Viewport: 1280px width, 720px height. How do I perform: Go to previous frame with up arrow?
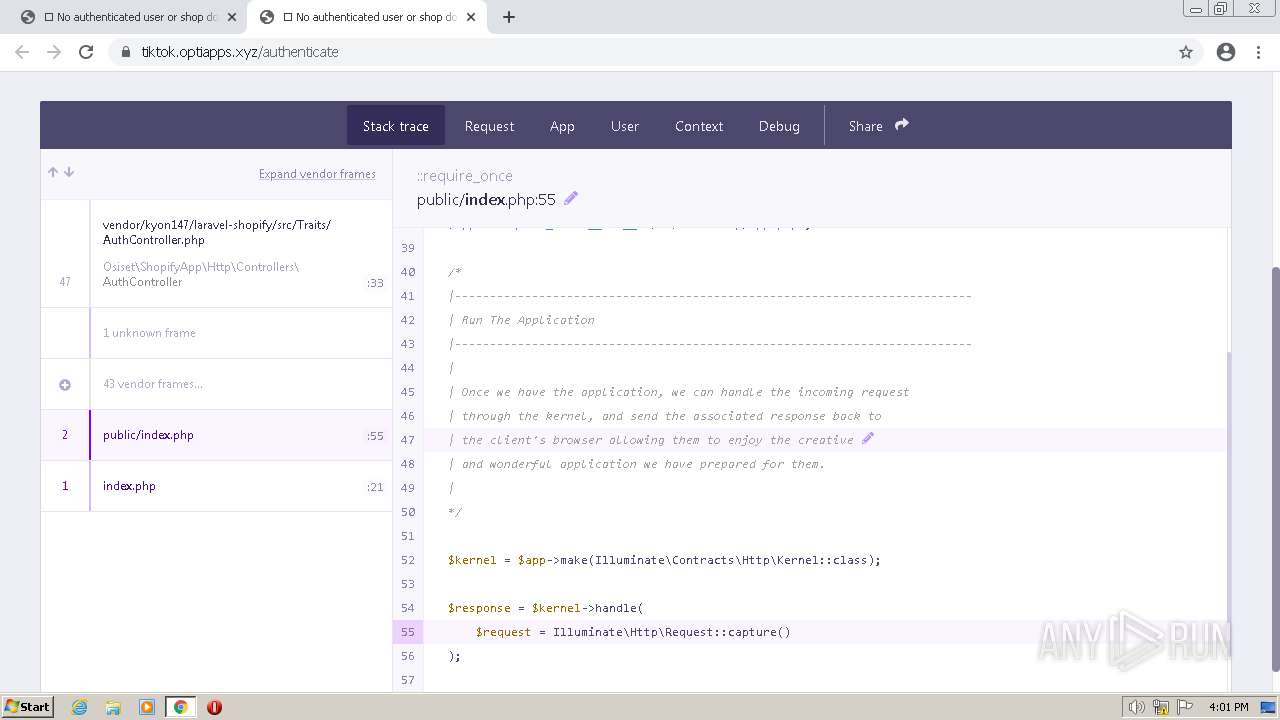pyautogui.click(x=53, y=172)
